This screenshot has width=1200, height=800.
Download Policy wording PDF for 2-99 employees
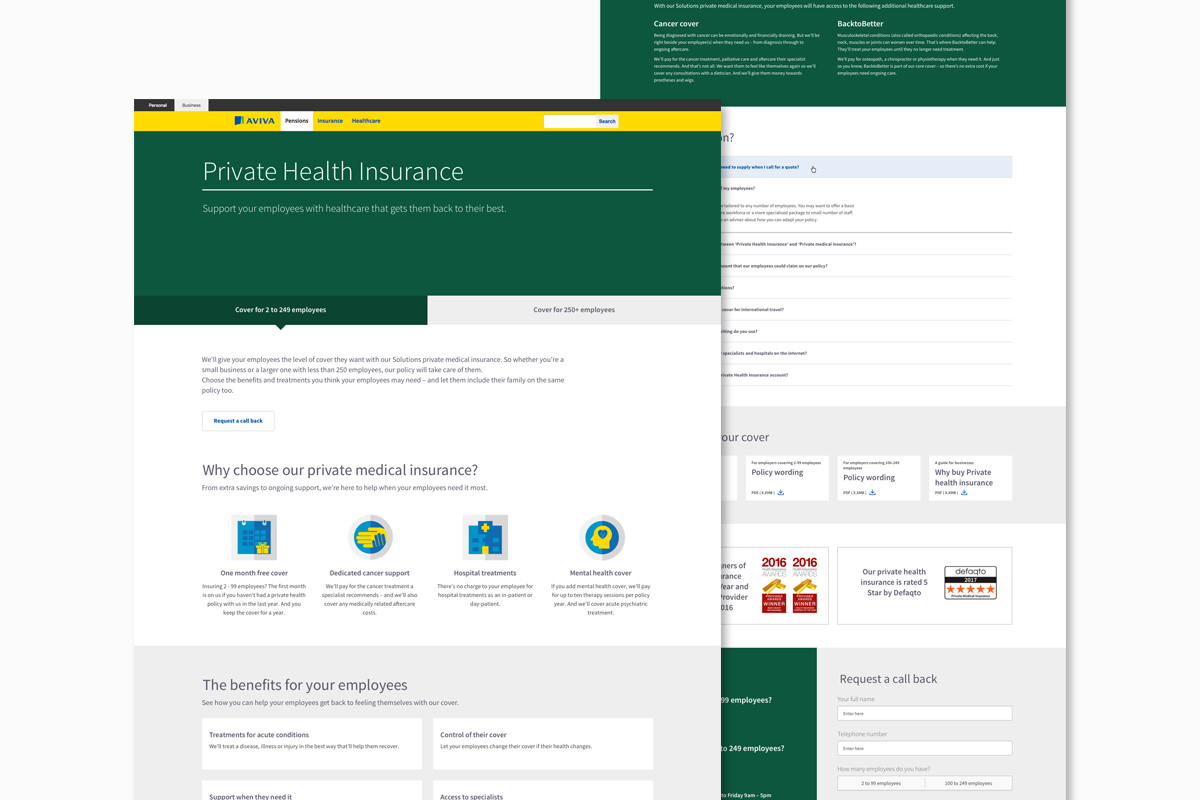click(x=781, y=493)
